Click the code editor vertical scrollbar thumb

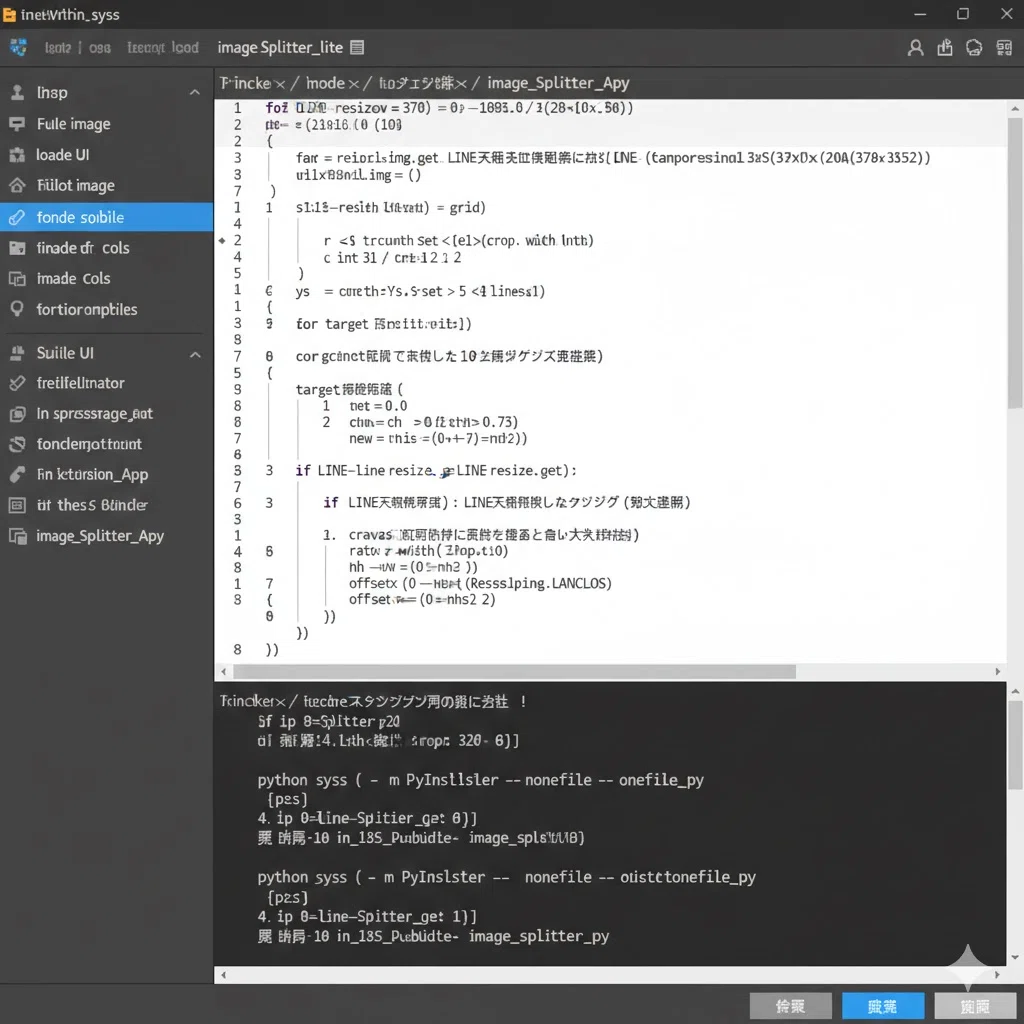pos(1014,263)
